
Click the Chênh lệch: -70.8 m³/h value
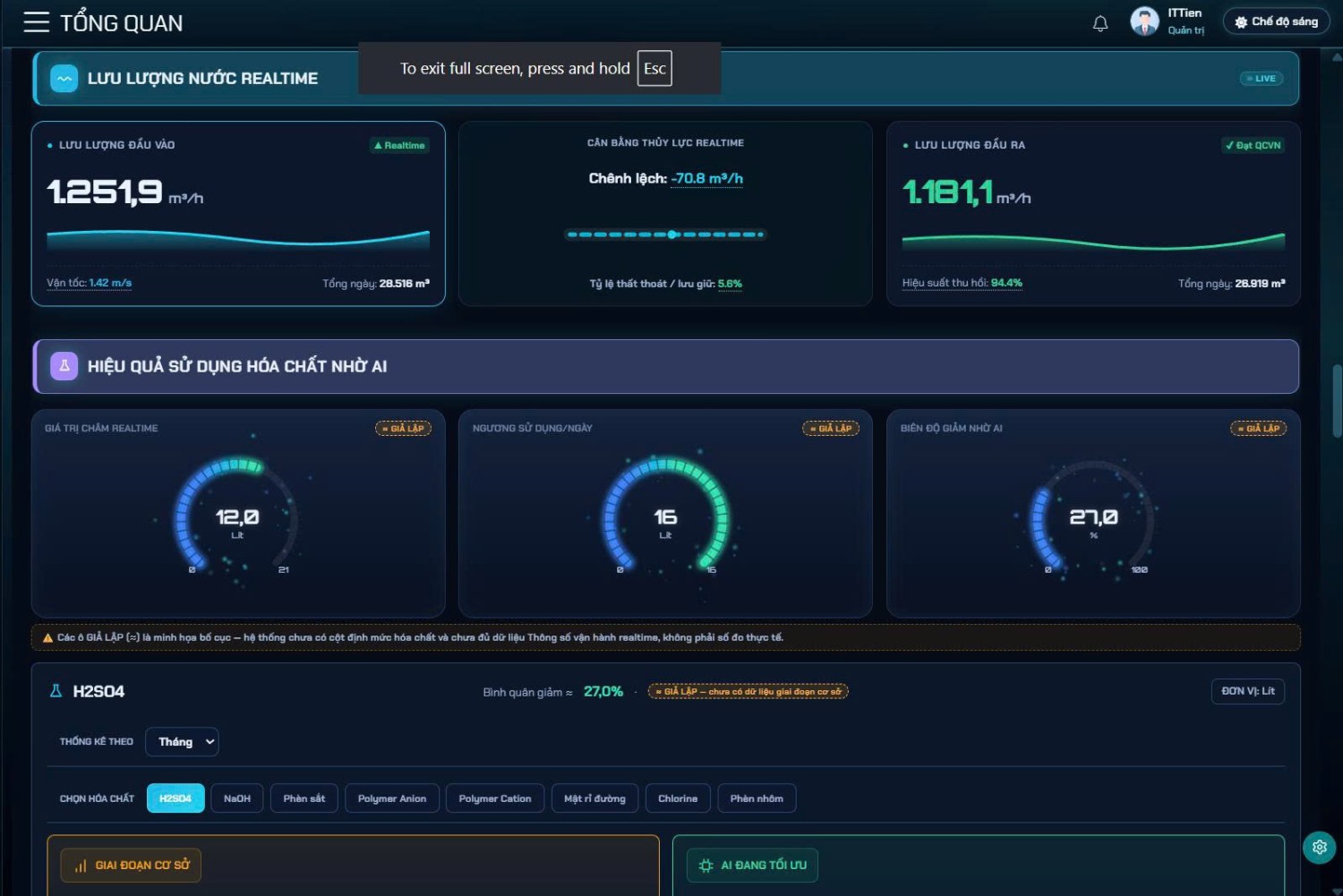(x=665, y=178)
